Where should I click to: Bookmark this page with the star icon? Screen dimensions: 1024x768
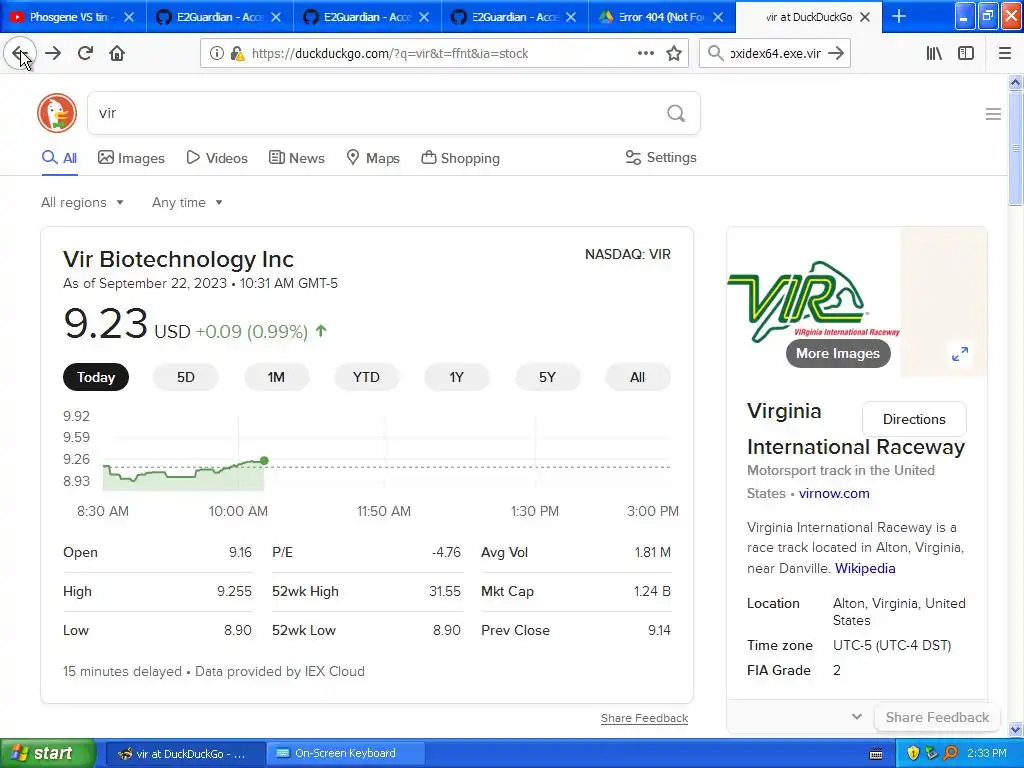674,54
